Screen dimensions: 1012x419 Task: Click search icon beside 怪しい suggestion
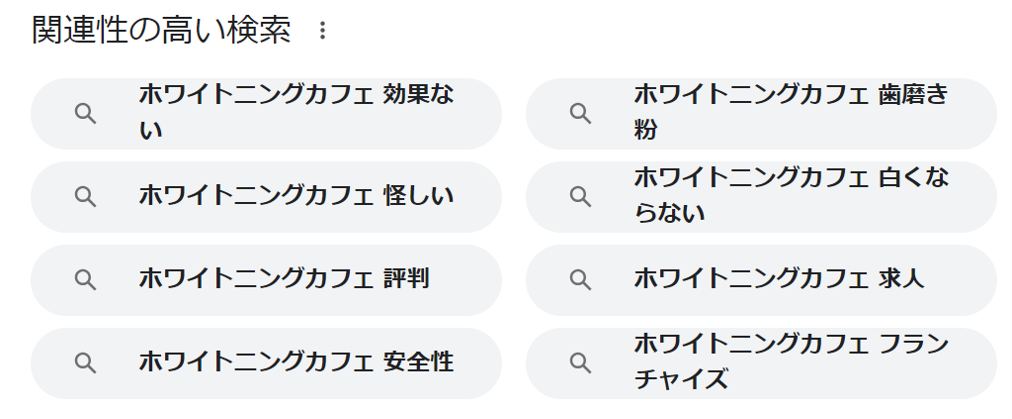point(86,196)
